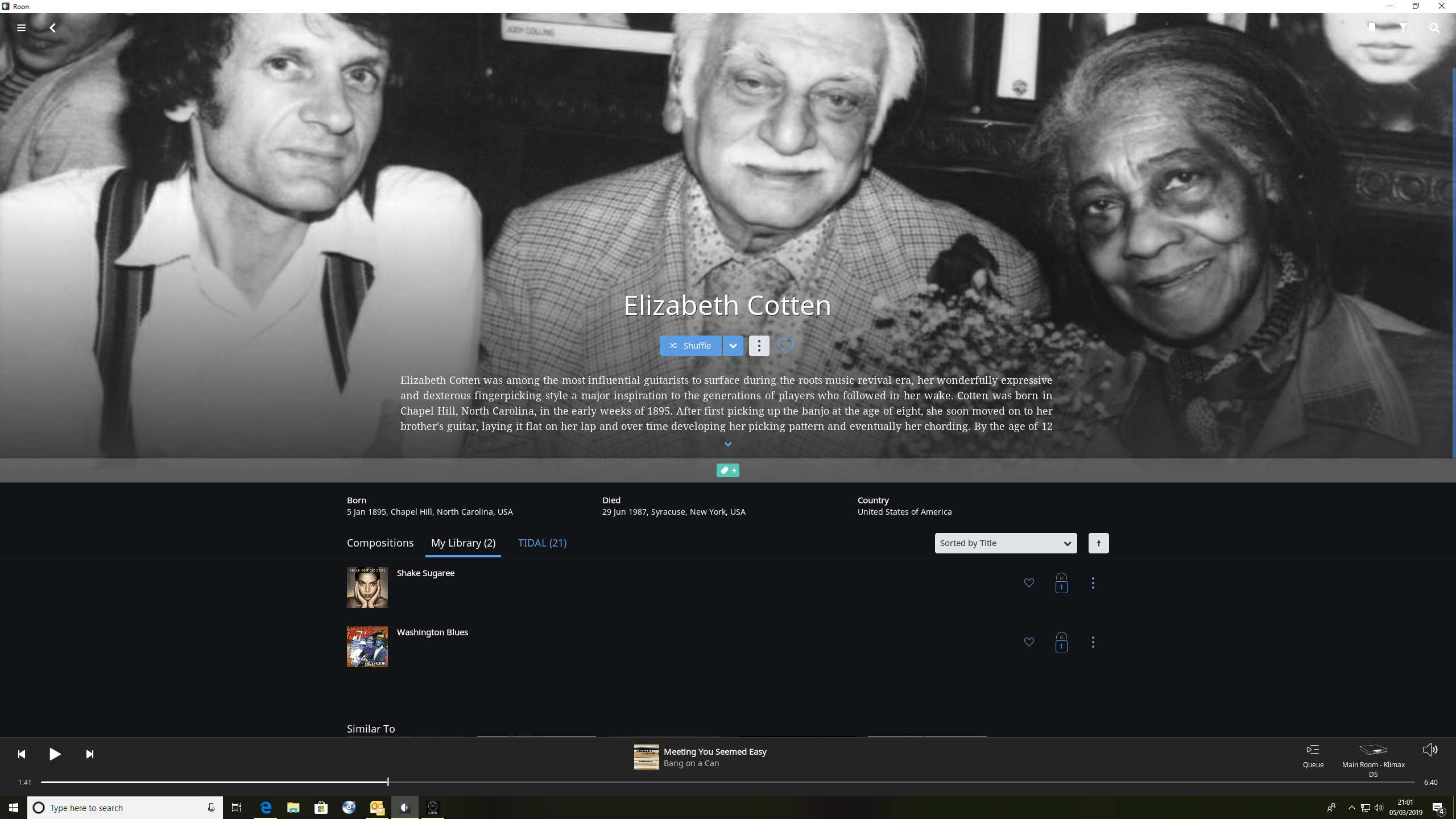The height and width of the screenshot is (819, 1456).
Task: Open the overflow menu for Shake Sugaree
Action: tap(1093, 582)
